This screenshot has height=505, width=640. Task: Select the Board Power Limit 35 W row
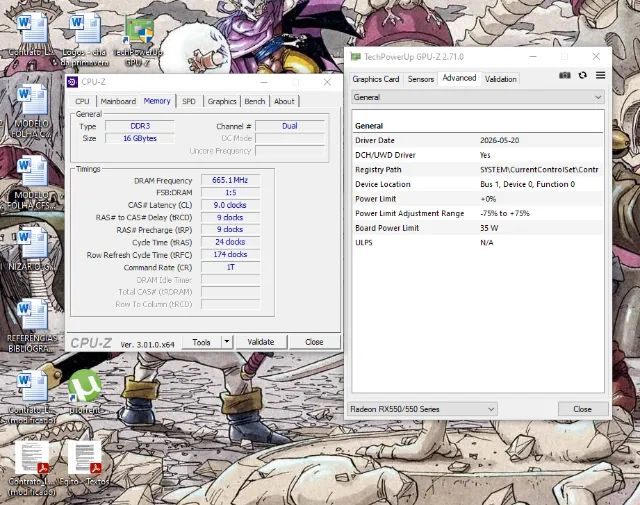pos(478,228)
